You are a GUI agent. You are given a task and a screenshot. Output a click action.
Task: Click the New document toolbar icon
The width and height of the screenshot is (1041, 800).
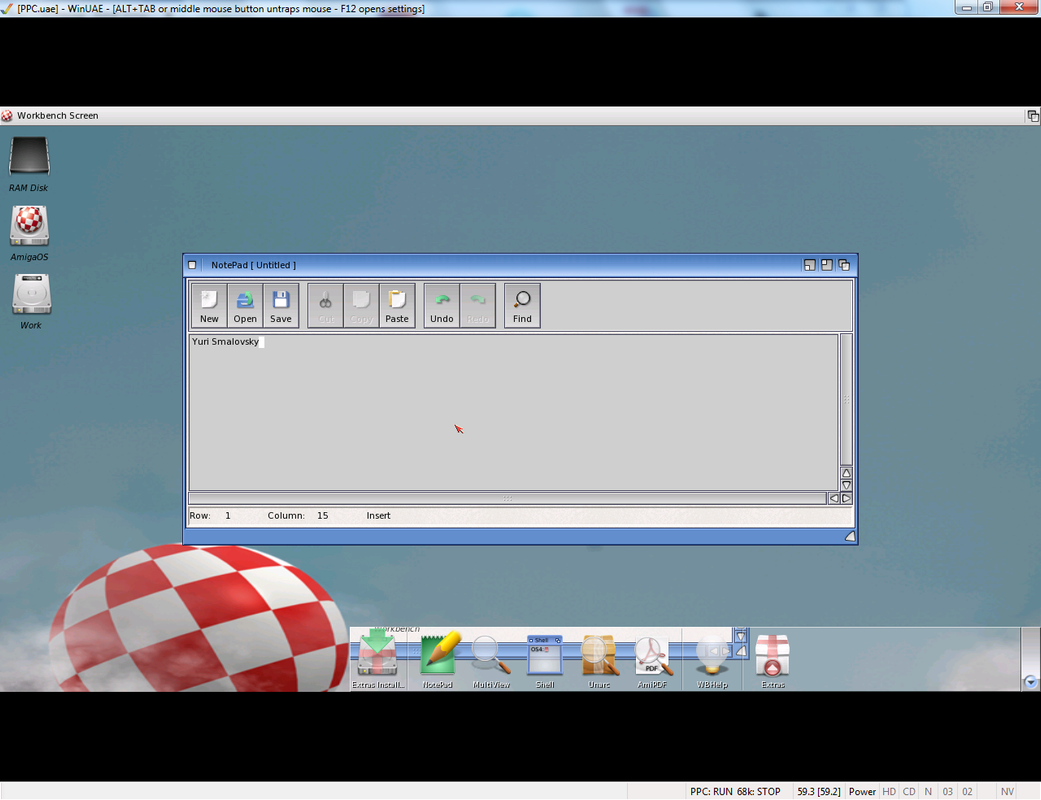pos(209,305)
